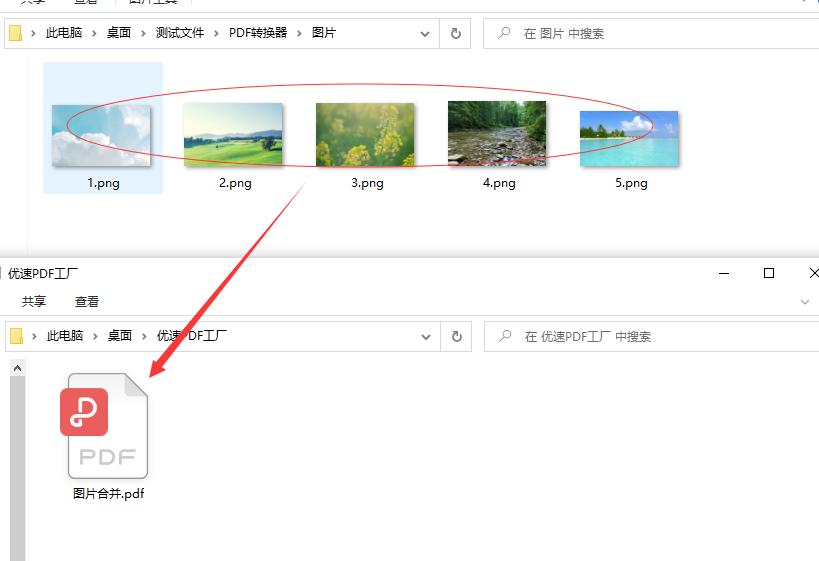Select the 3.png yellow flowers thumbnail
Viewport: 819px width, 561px height.
pyautogui.click(x=365, y=135)
